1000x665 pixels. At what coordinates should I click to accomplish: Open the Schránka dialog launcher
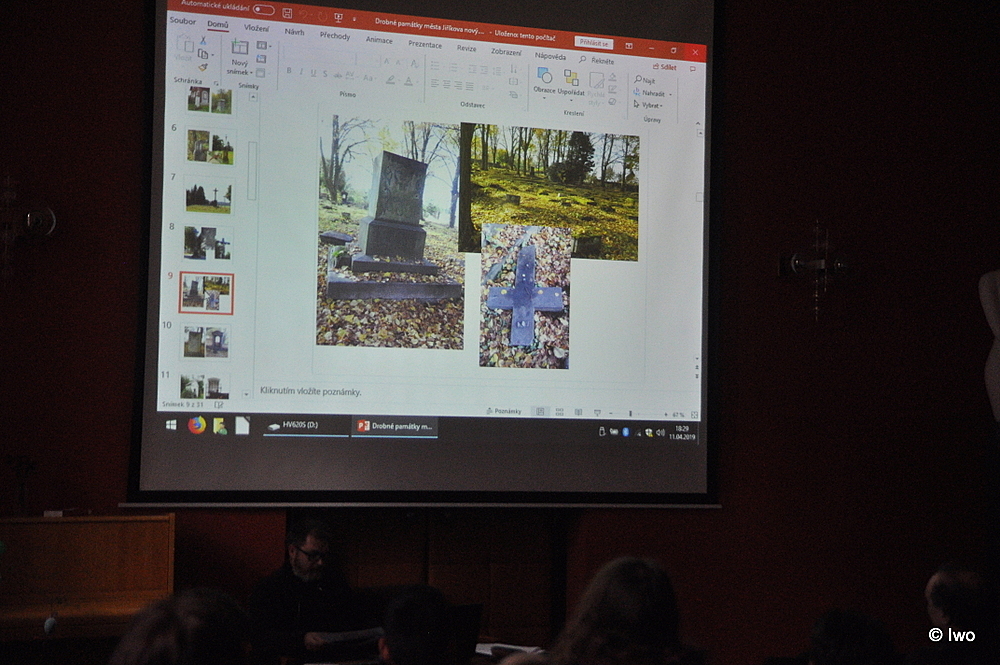tap(216, 84)
